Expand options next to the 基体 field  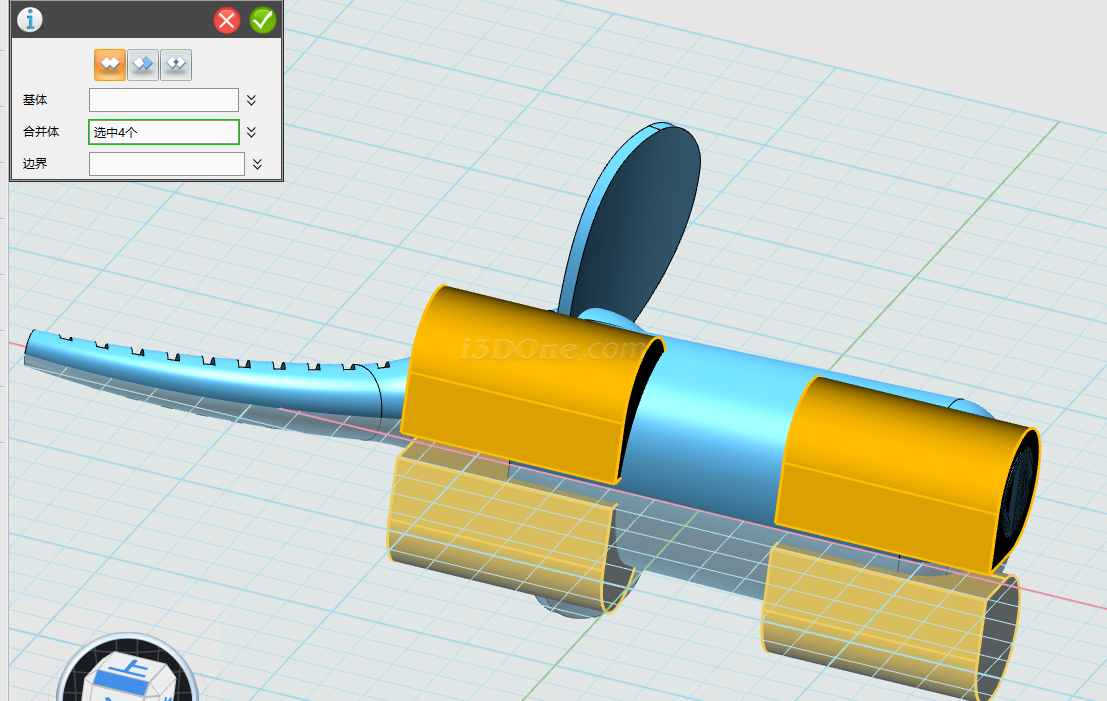tap(252, 100)
